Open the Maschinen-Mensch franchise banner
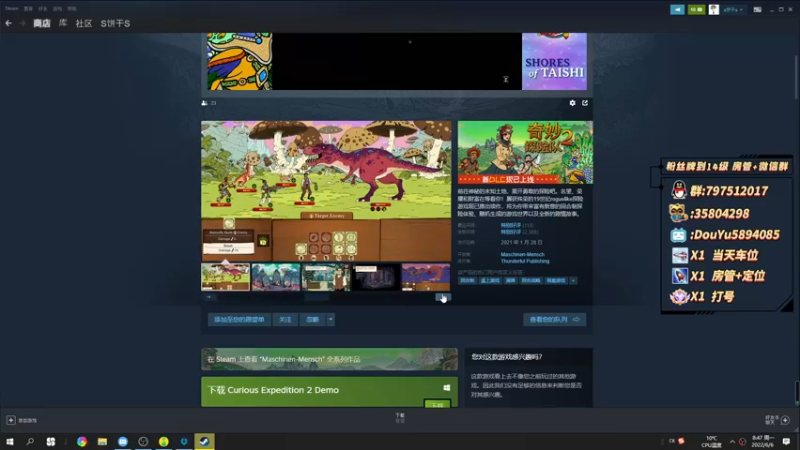800x450 pixels. pyautogui.click(x=329, y=359)
